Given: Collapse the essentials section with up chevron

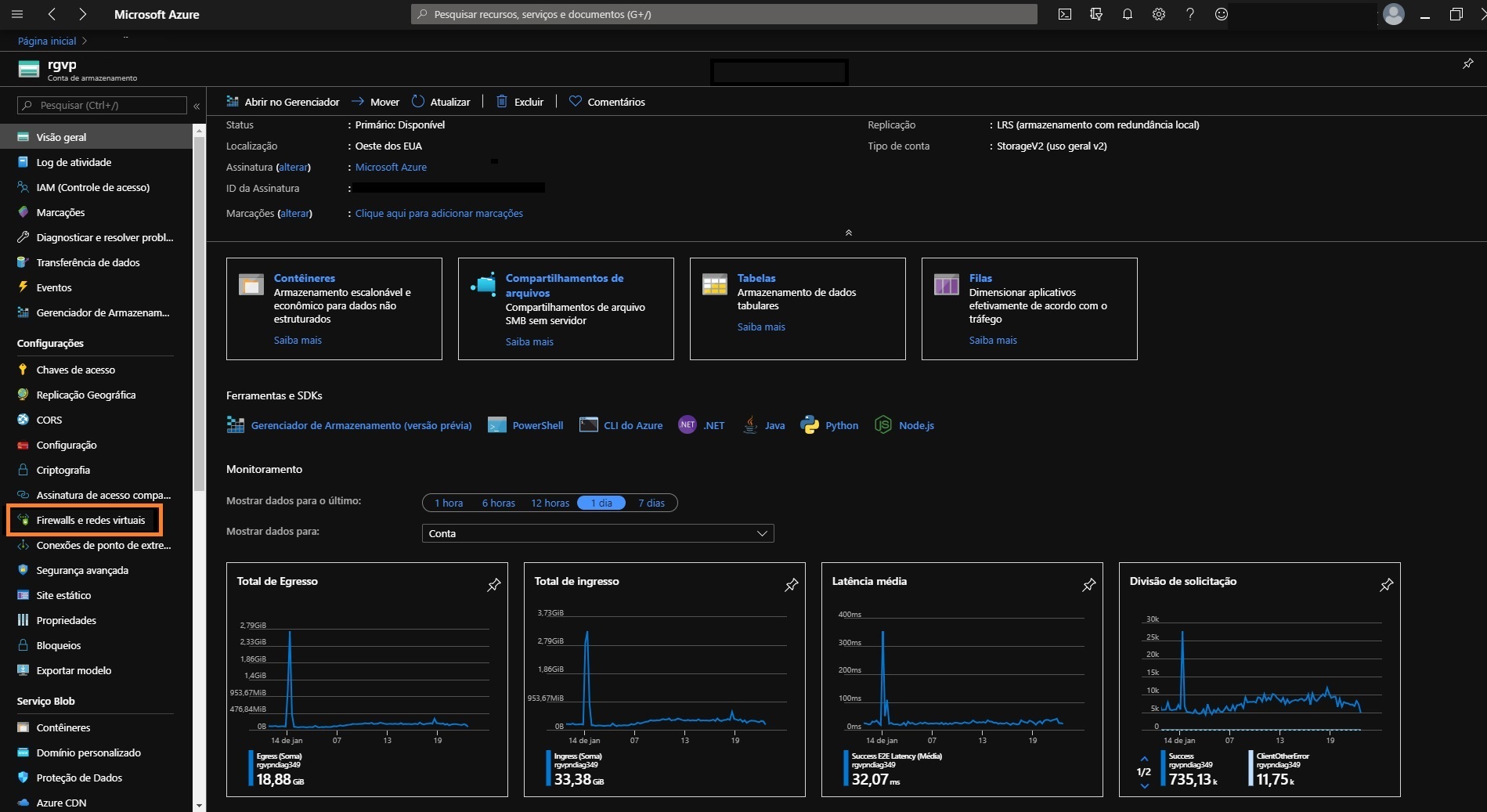Looking at the screenshot, I should pos(848,233).
